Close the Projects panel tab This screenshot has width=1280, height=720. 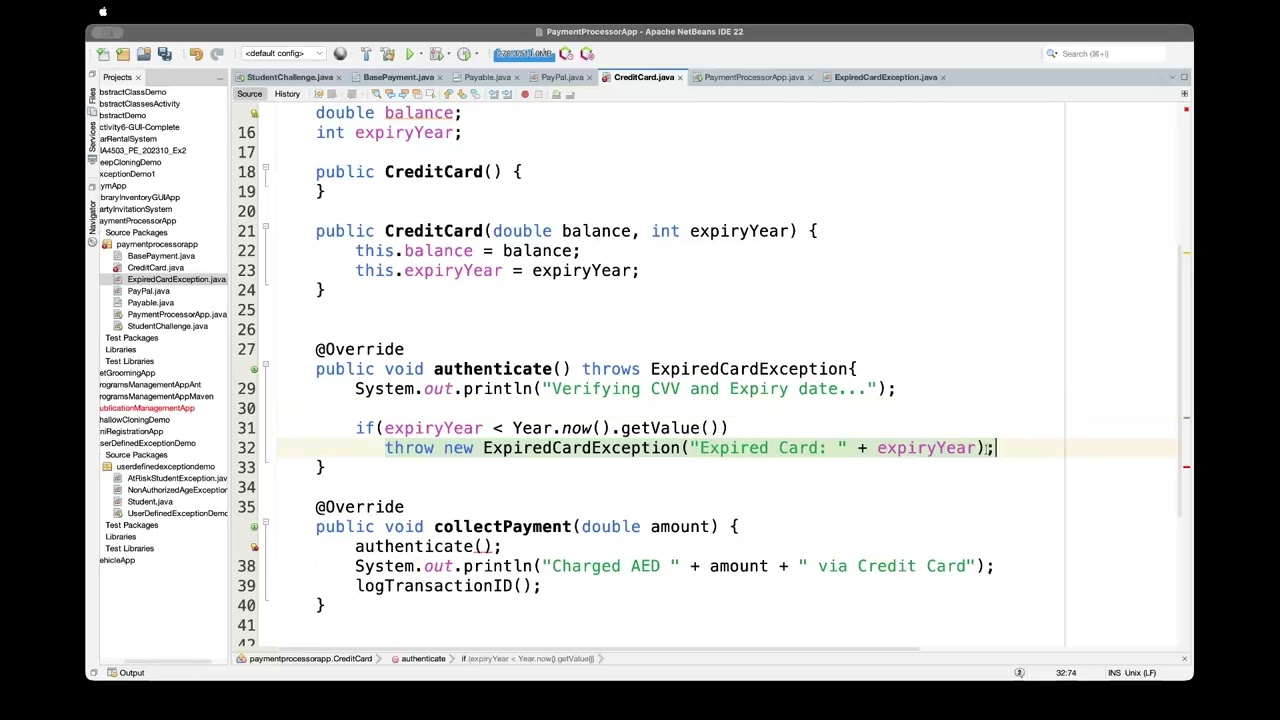coord(138,77)
